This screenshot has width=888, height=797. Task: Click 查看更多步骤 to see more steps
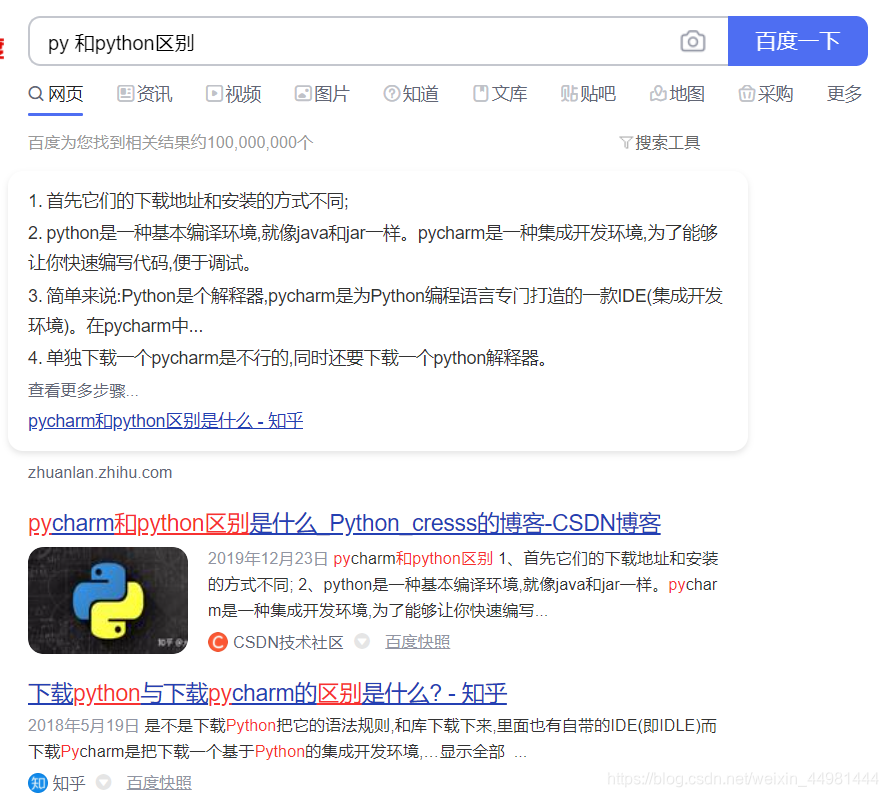click(x=83, y=390)
